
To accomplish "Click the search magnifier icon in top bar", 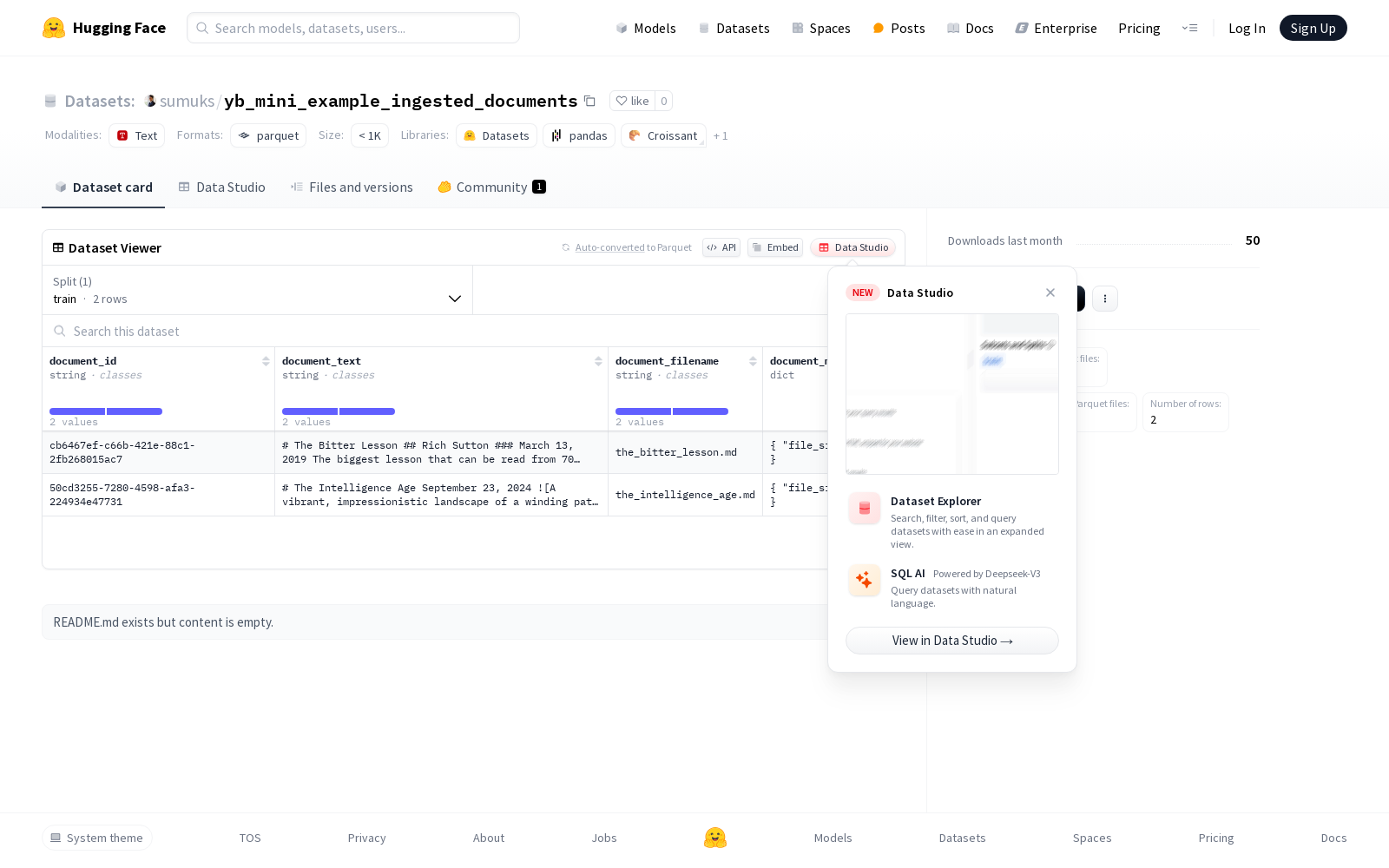I will point(201,28).
